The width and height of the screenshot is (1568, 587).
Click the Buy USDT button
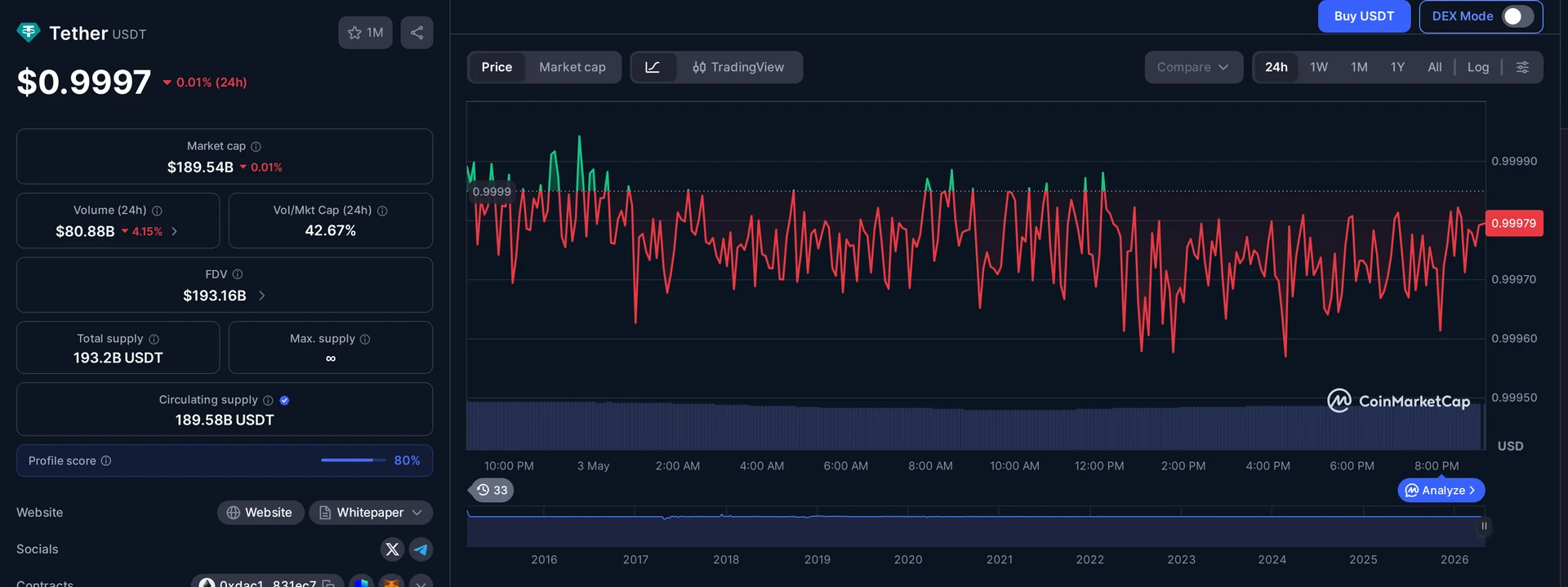tap(1364, 16)
